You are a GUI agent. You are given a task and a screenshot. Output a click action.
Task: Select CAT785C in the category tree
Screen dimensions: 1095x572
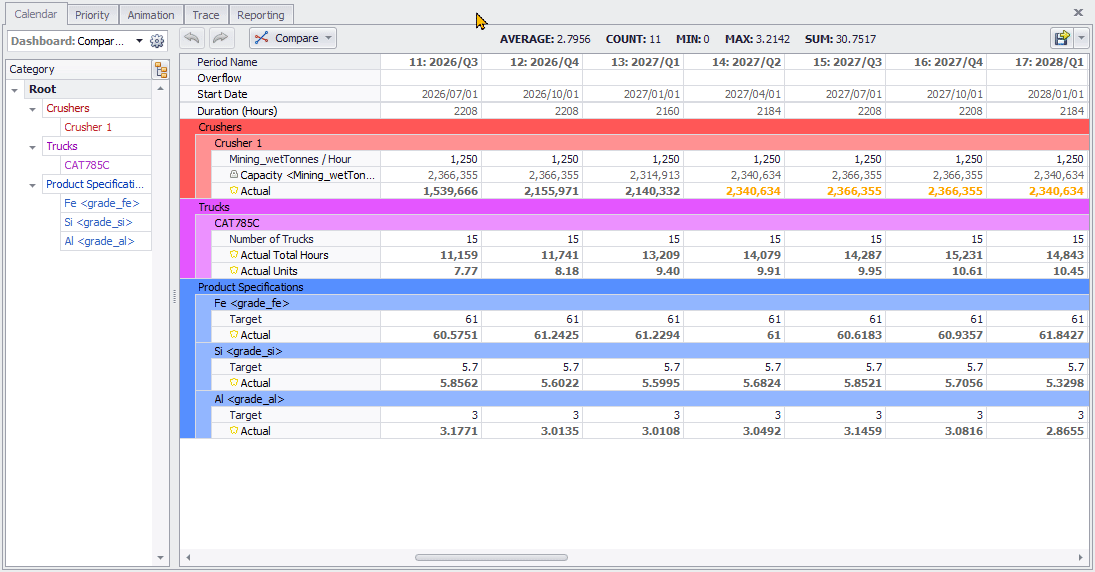click(x=87, y=165)
